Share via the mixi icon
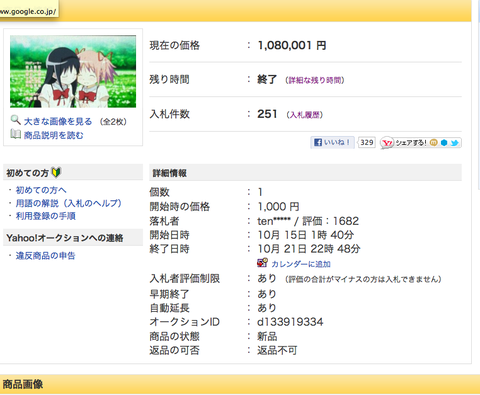Screen dimensions: 480x395 click(434, 143)
